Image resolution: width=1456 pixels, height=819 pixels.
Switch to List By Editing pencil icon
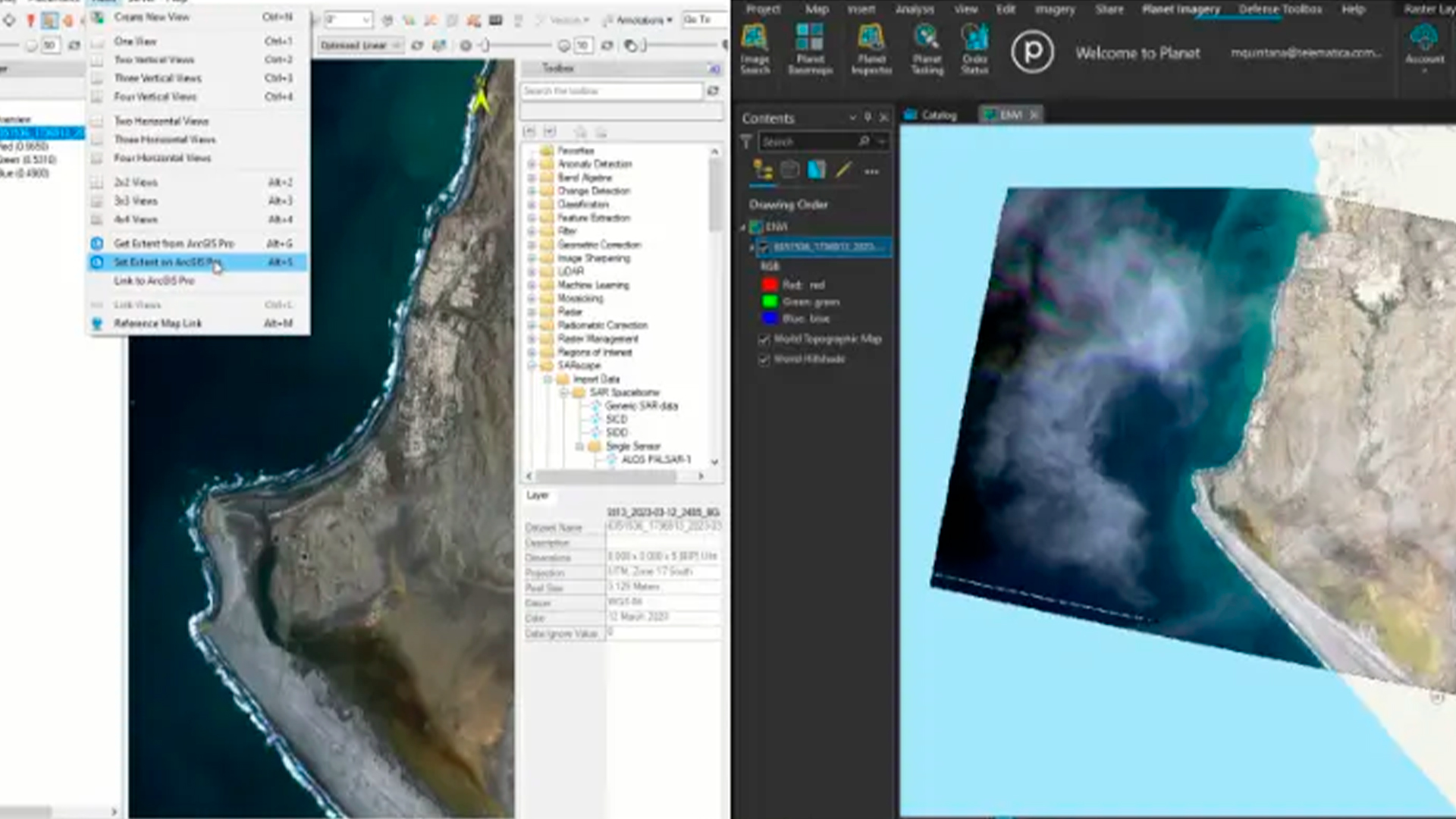(843, 170)
